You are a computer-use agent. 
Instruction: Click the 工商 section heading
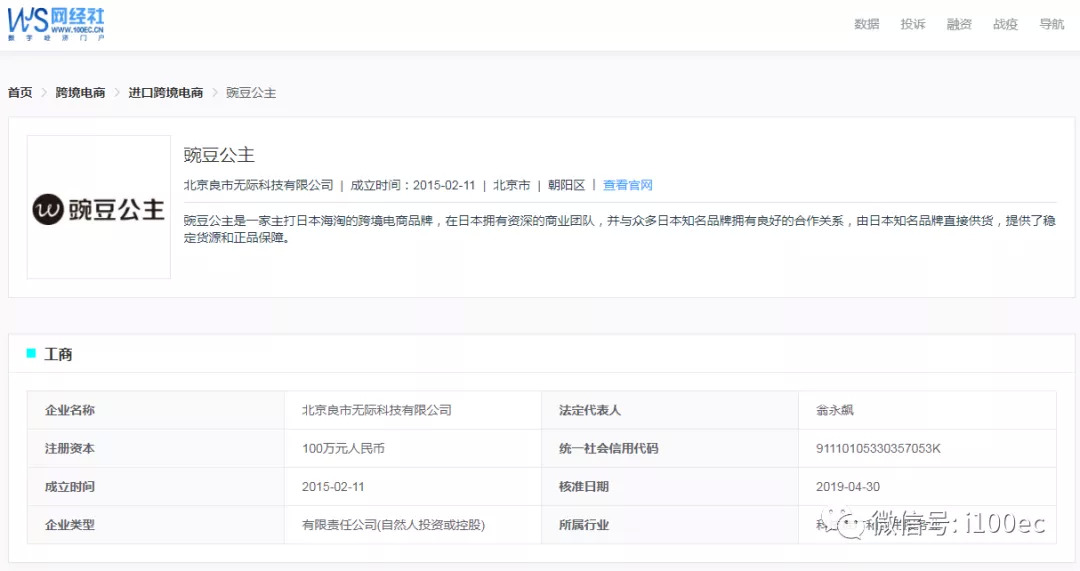tap(59, 354)
